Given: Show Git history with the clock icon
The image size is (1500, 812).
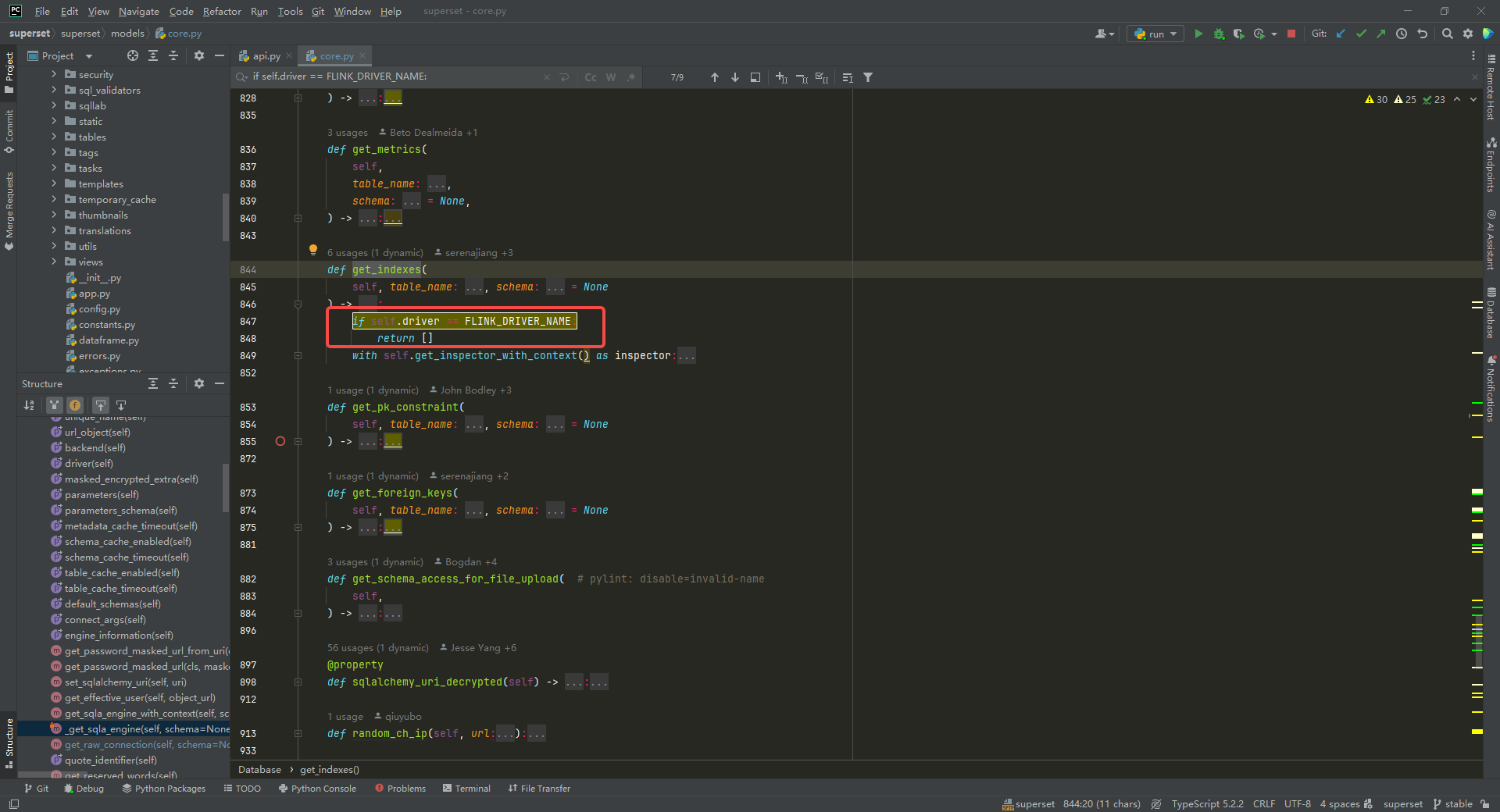Looking at the screenshot, I should click(x=1402, y=34).
